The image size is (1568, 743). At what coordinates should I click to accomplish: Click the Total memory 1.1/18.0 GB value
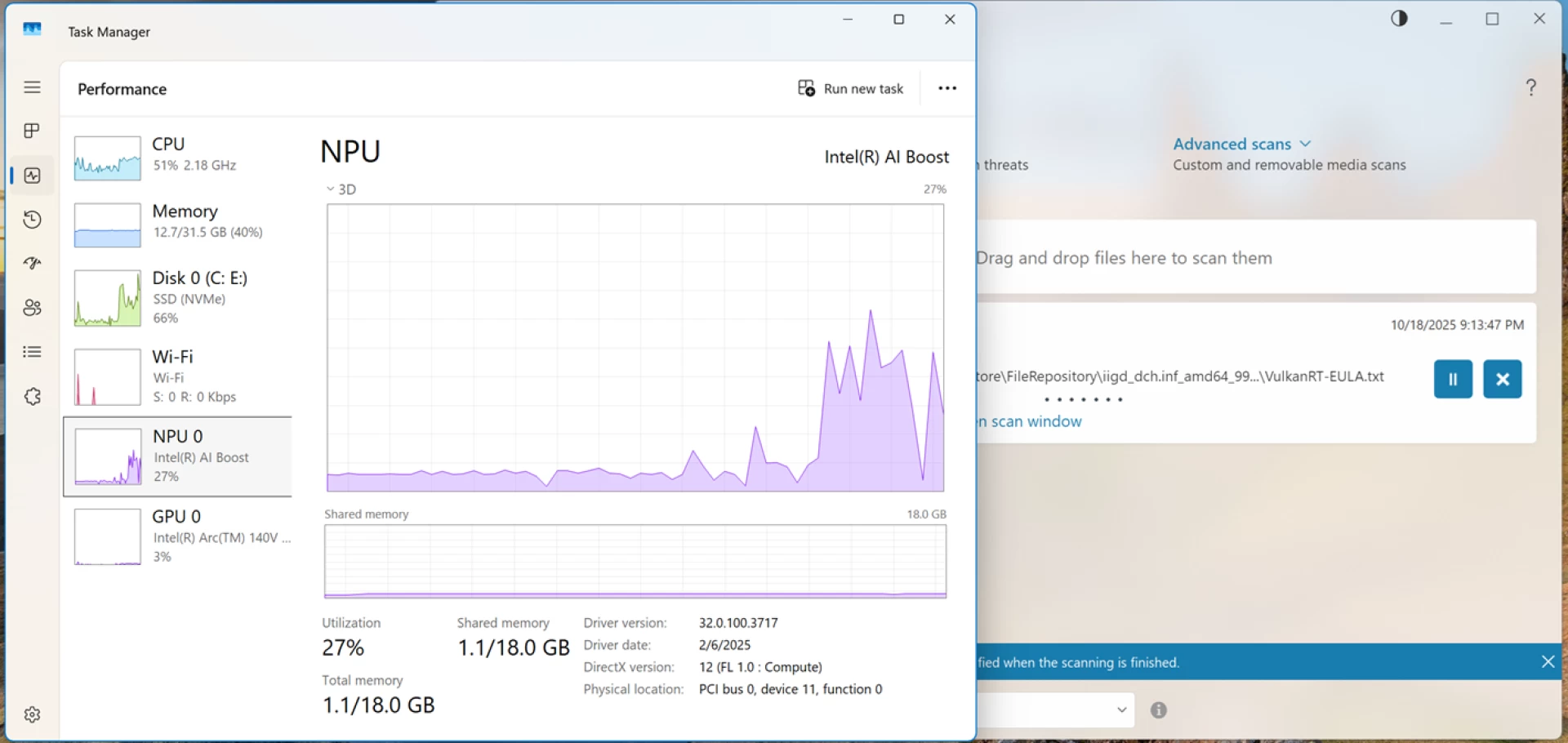click(378, 705)
